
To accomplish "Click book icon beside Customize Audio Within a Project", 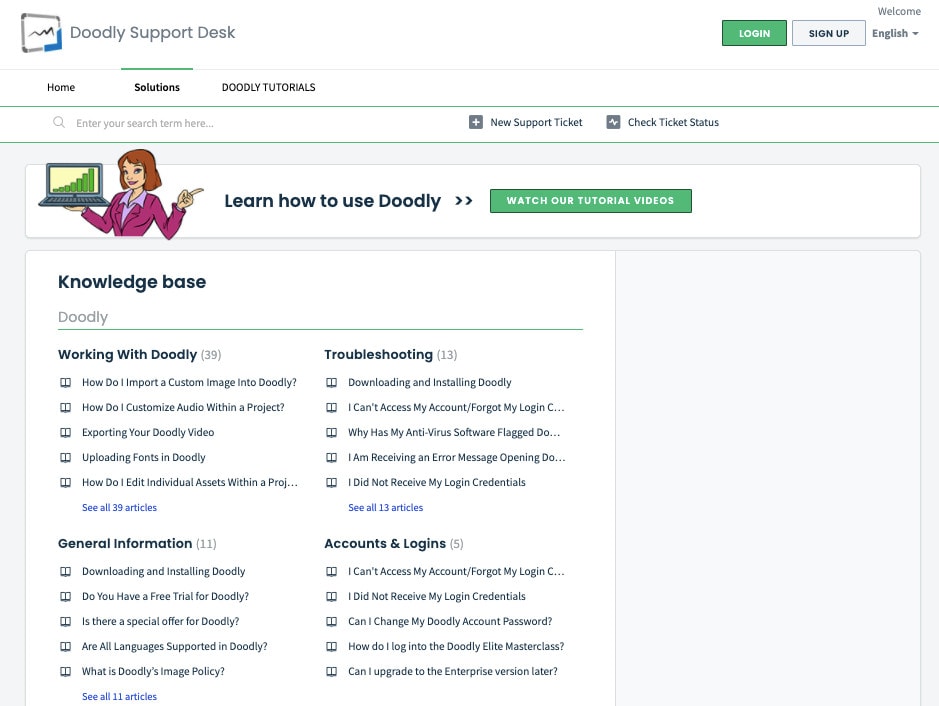I will click(65, 408).
